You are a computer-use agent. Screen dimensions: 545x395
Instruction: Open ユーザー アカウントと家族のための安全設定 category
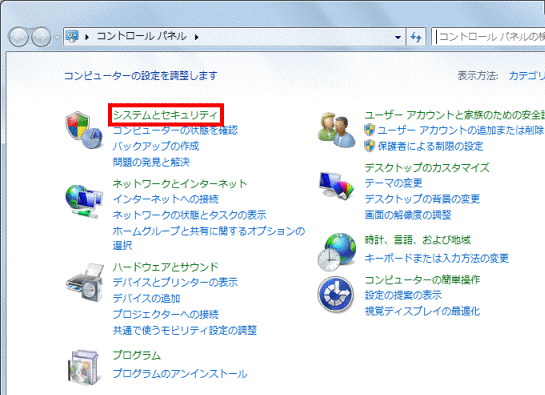click(455, 115)
